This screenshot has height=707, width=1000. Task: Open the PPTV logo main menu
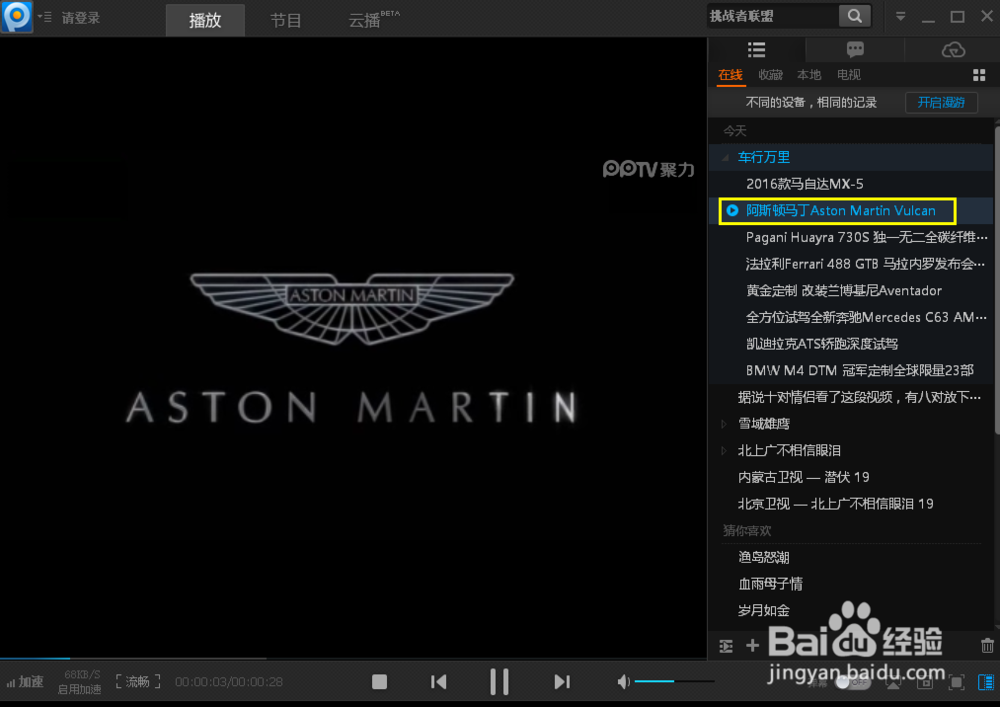(17, 17)
